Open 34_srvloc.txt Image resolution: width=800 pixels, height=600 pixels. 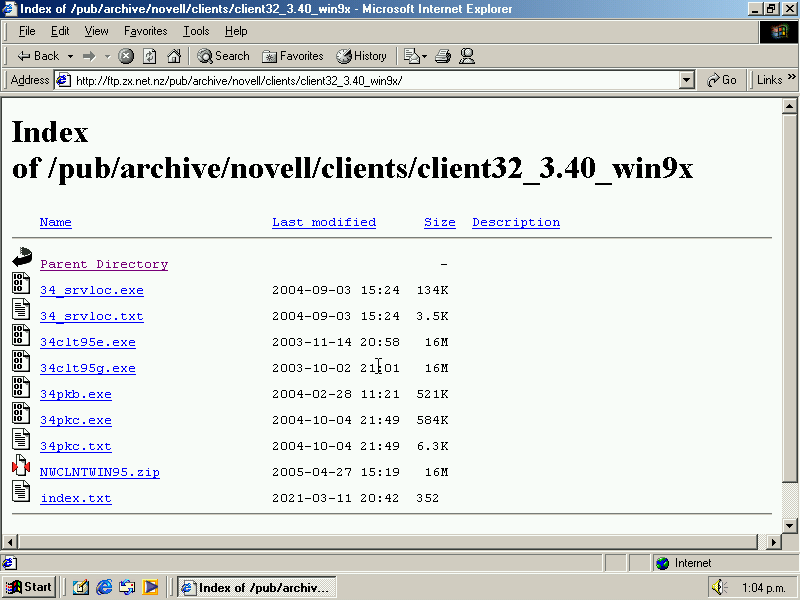[x=92, y=316]
